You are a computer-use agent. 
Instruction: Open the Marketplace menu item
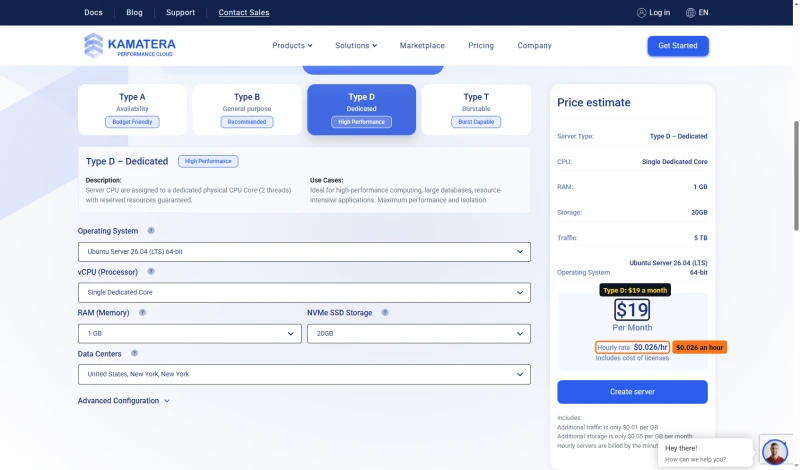[x=422, y=45]
